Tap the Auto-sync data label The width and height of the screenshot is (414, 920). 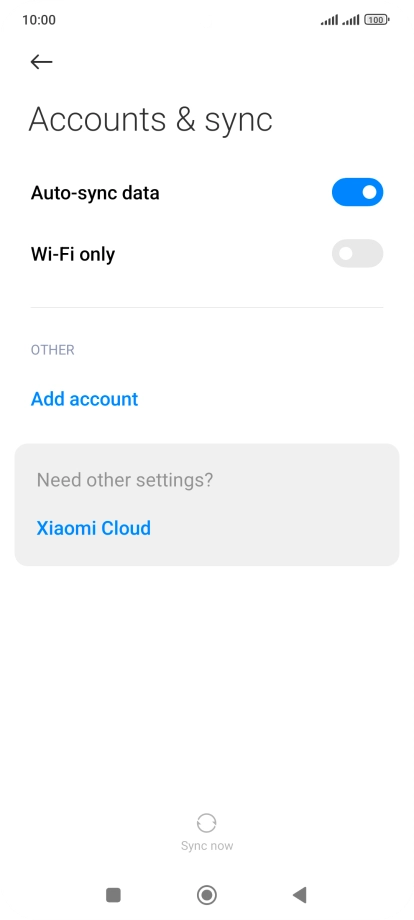(95, 192)
